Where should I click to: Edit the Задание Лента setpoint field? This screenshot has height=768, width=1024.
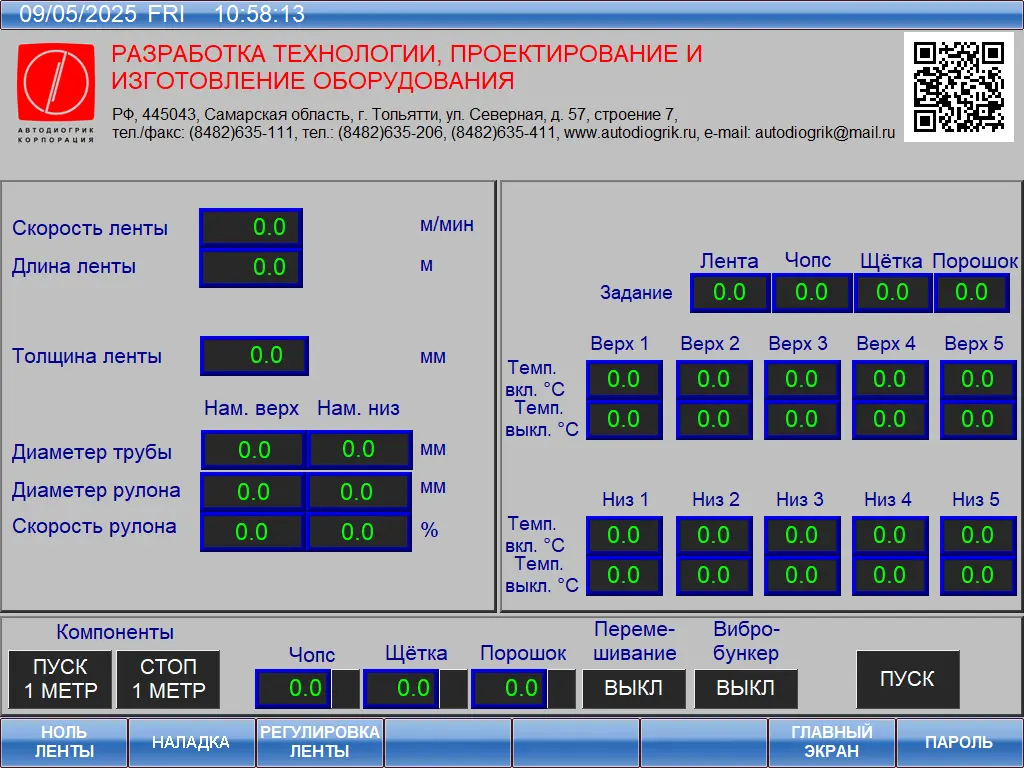(x=730, y=293)
